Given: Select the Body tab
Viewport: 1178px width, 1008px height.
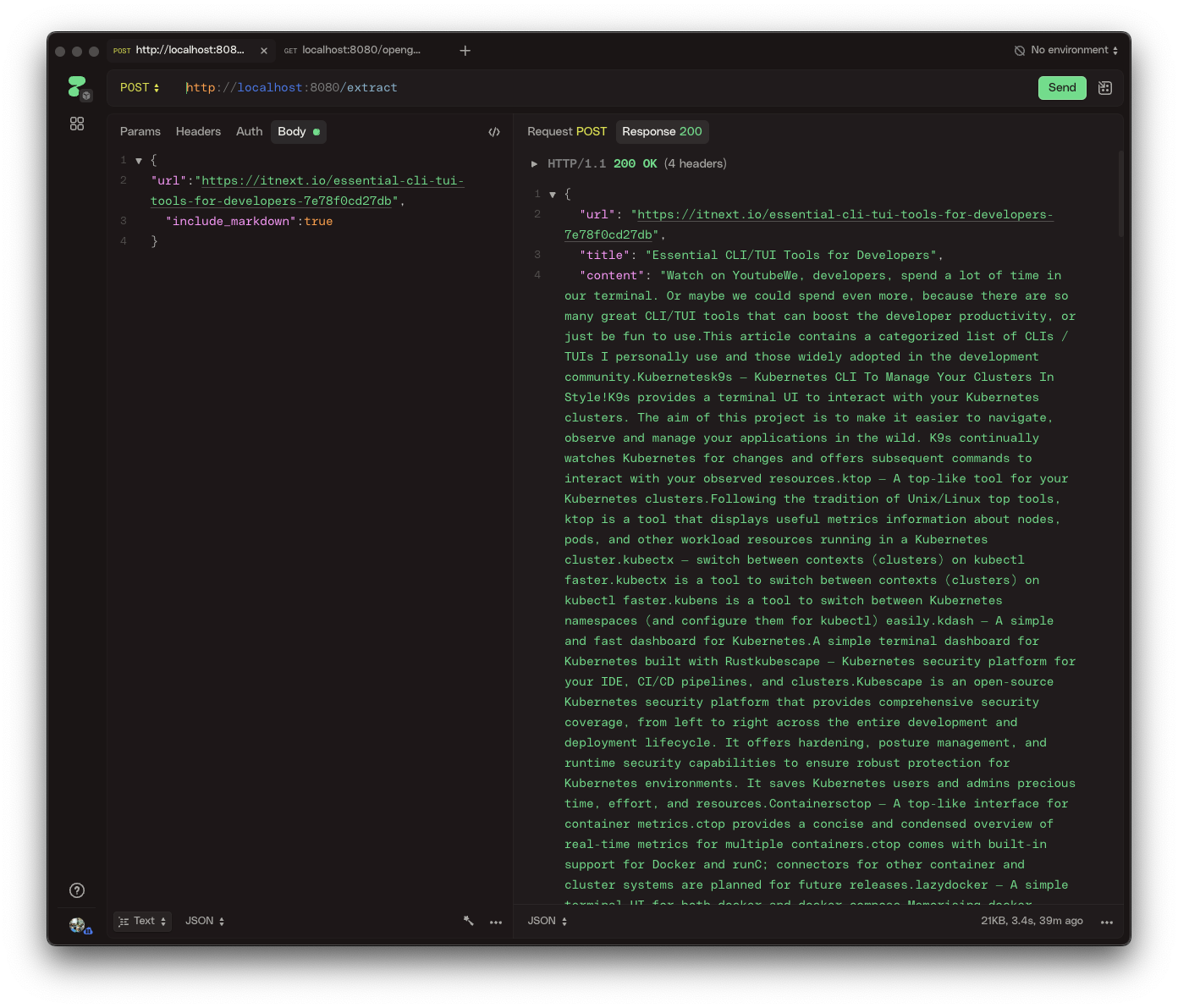Looking at the screenshot, I should click(x=299, y=132).
